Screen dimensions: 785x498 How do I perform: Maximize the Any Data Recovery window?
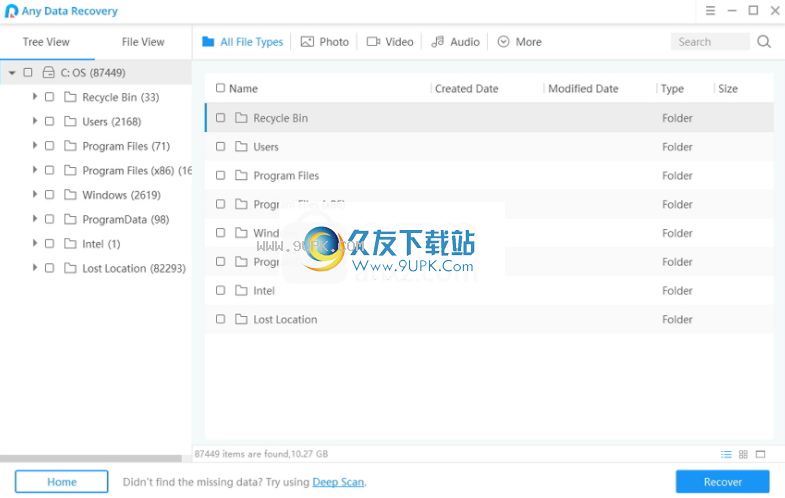pyautogui.click(x=753, y=11)
